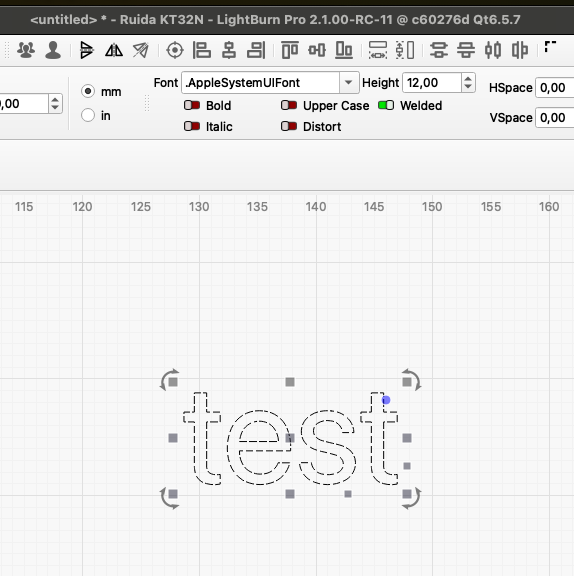Open the Font dropdown list
This screenshot has width=574, height=576.
coord(348,83)
